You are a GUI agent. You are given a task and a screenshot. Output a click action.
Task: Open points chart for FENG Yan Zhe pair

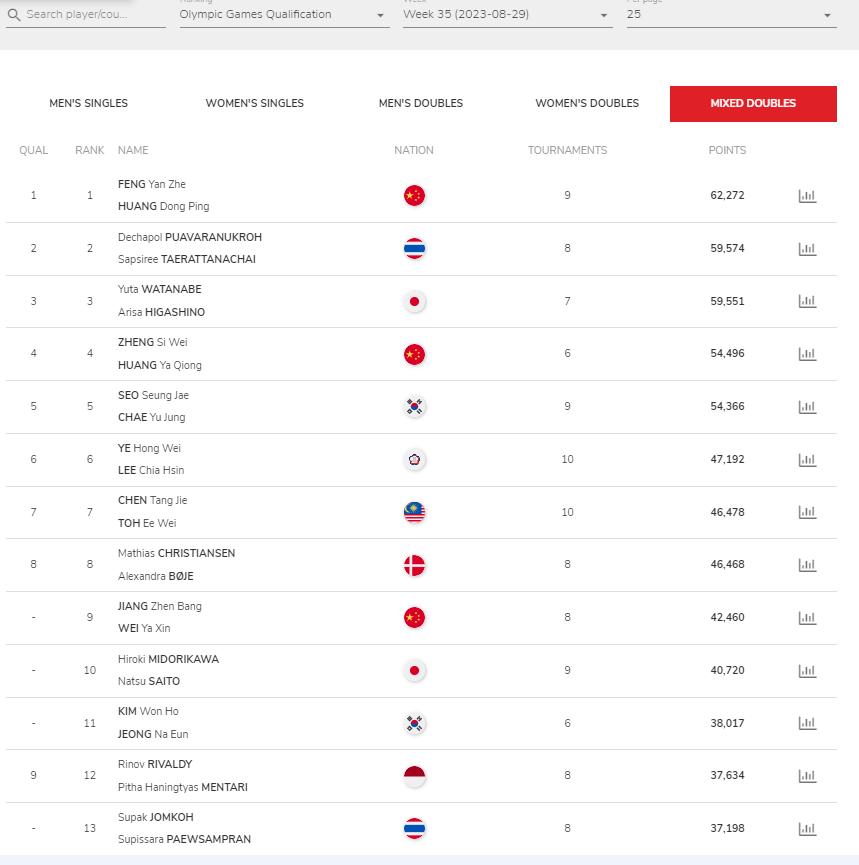point(807,196)
